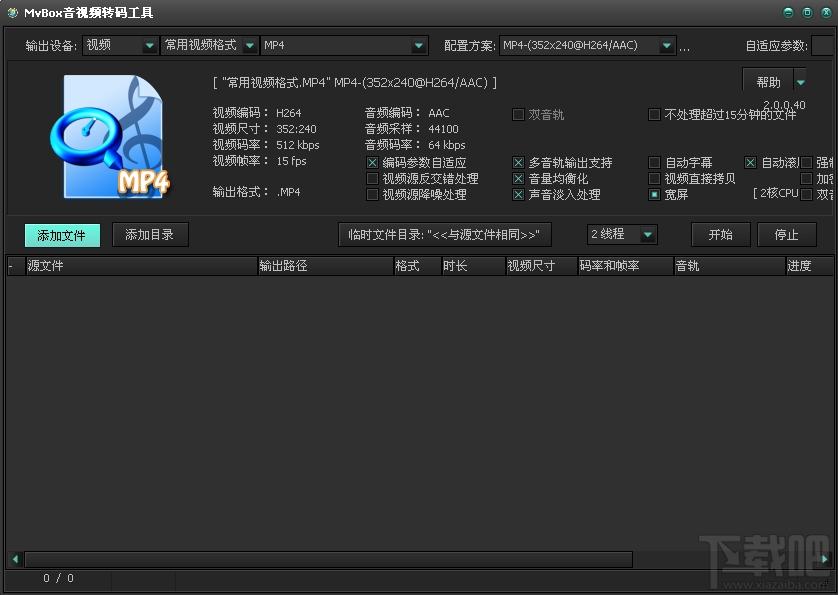Click the 视频编码 H264 value

289,113
